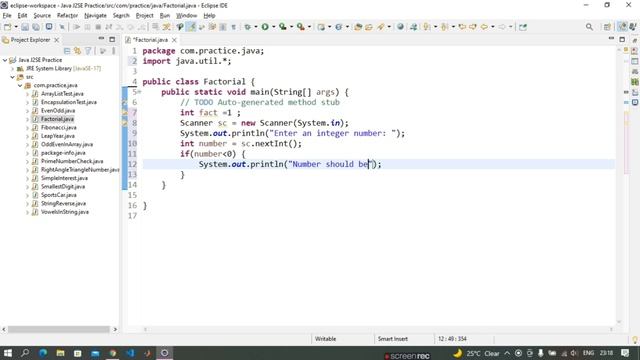Collapse the src folder node
Viewport: 640px width, 360px height.
(x=13, y=77)
